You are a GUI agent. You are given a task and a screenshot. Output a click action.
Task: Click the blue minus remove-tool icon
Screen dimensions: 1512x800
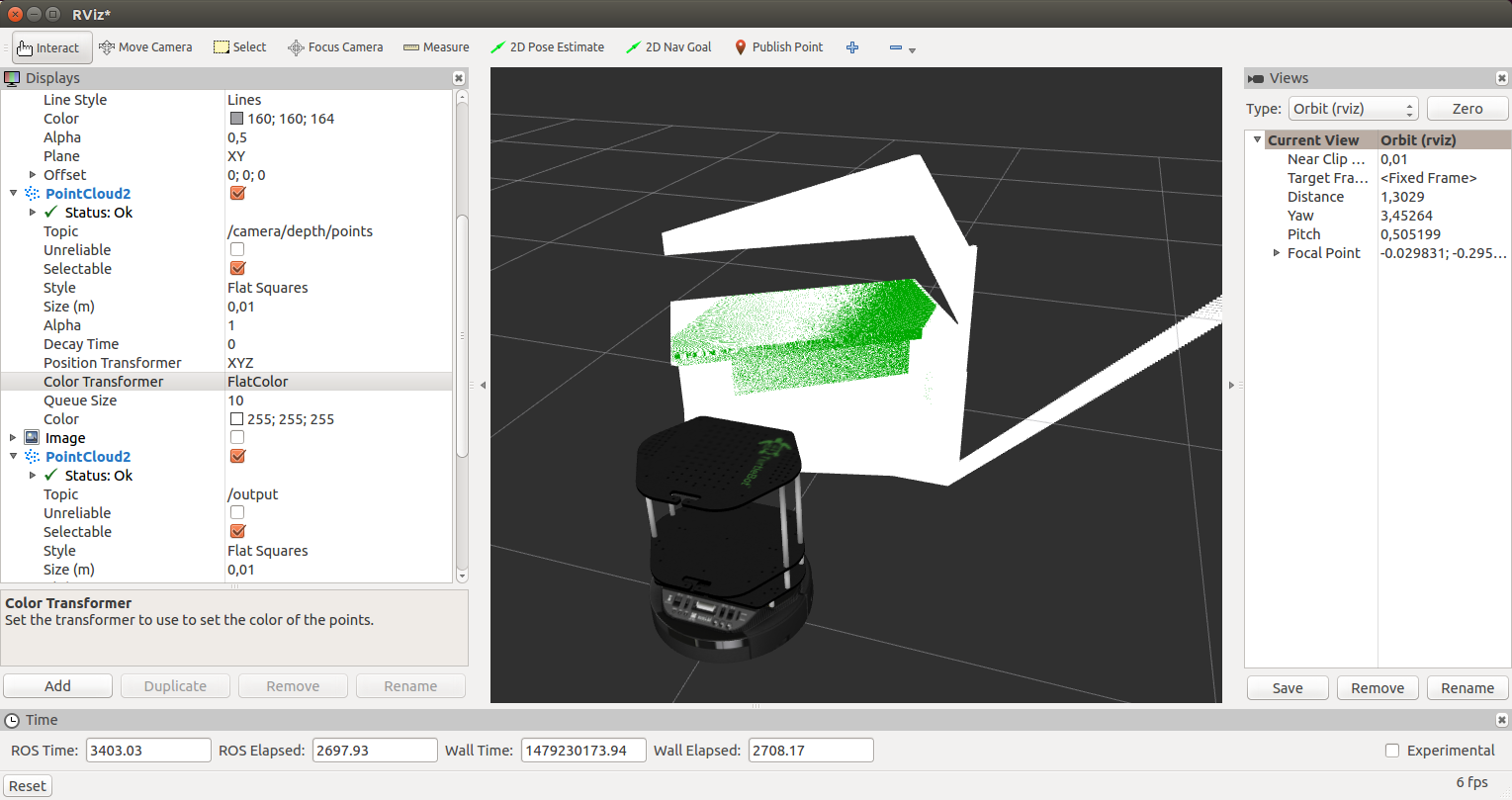coord(896,47)
